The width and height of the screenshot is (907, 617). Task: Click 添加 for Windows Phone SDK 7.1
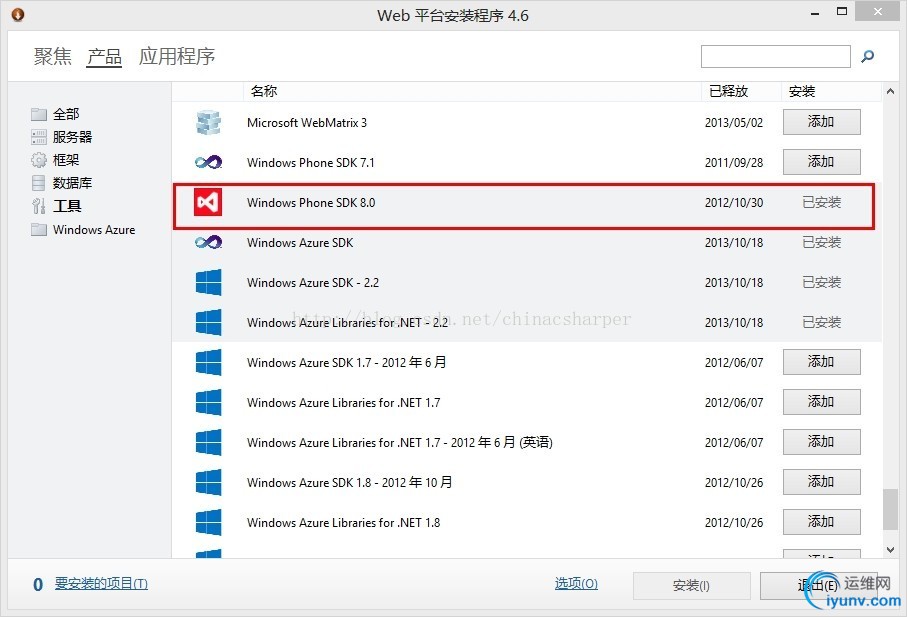click(821, 162)
